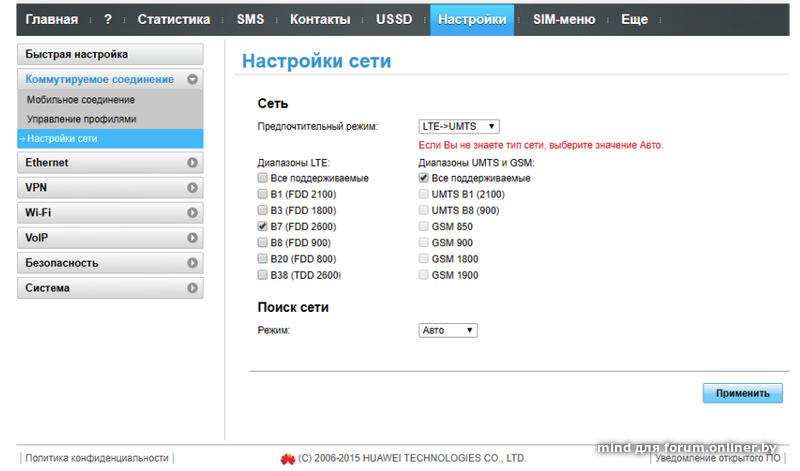800x471 pixels.
Task: Uncheck B7 (FDD 2600) band
Action: (262, 227)
